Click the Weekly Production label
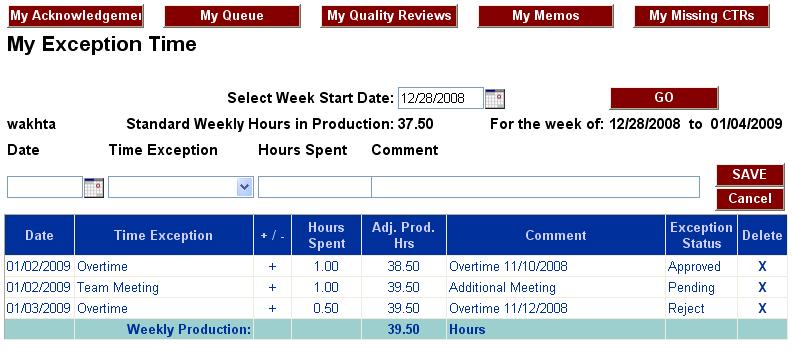Screen dimensions: 792x362 click(189, 329)
